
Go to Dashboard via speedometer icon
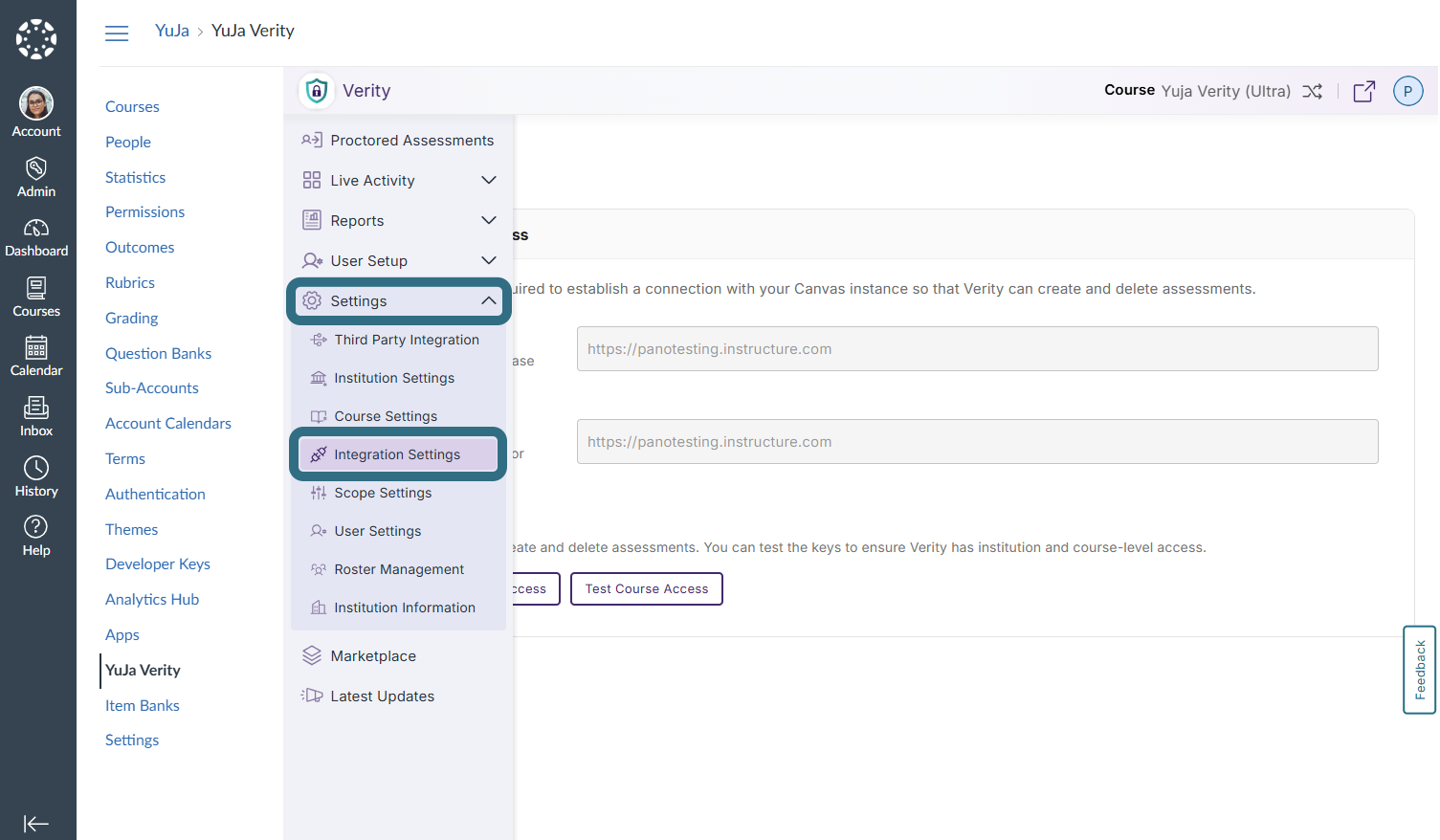(x=36, y=228)
